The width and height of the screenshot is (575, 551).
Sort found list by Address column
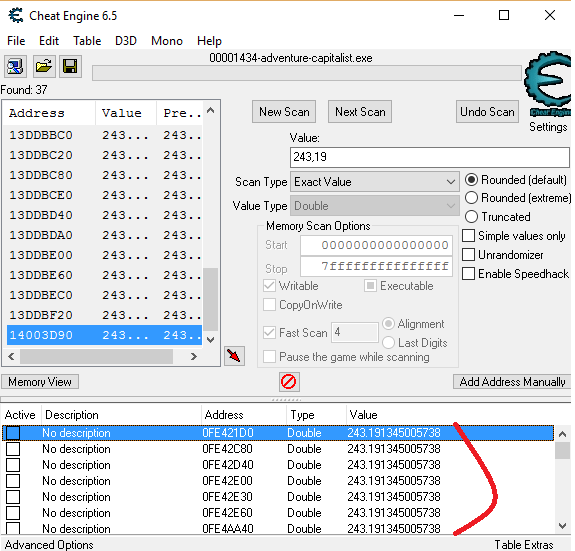coord(50,113)
